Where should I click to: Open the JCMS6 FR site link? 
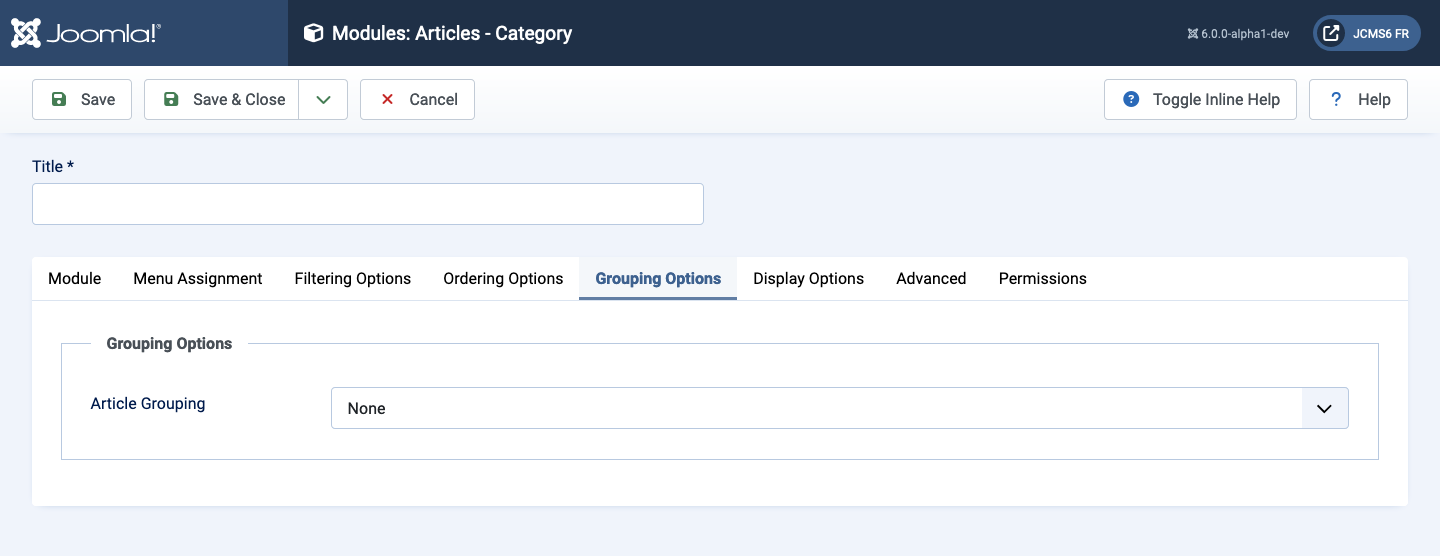pyautogui.click(x=1366, y=33)
